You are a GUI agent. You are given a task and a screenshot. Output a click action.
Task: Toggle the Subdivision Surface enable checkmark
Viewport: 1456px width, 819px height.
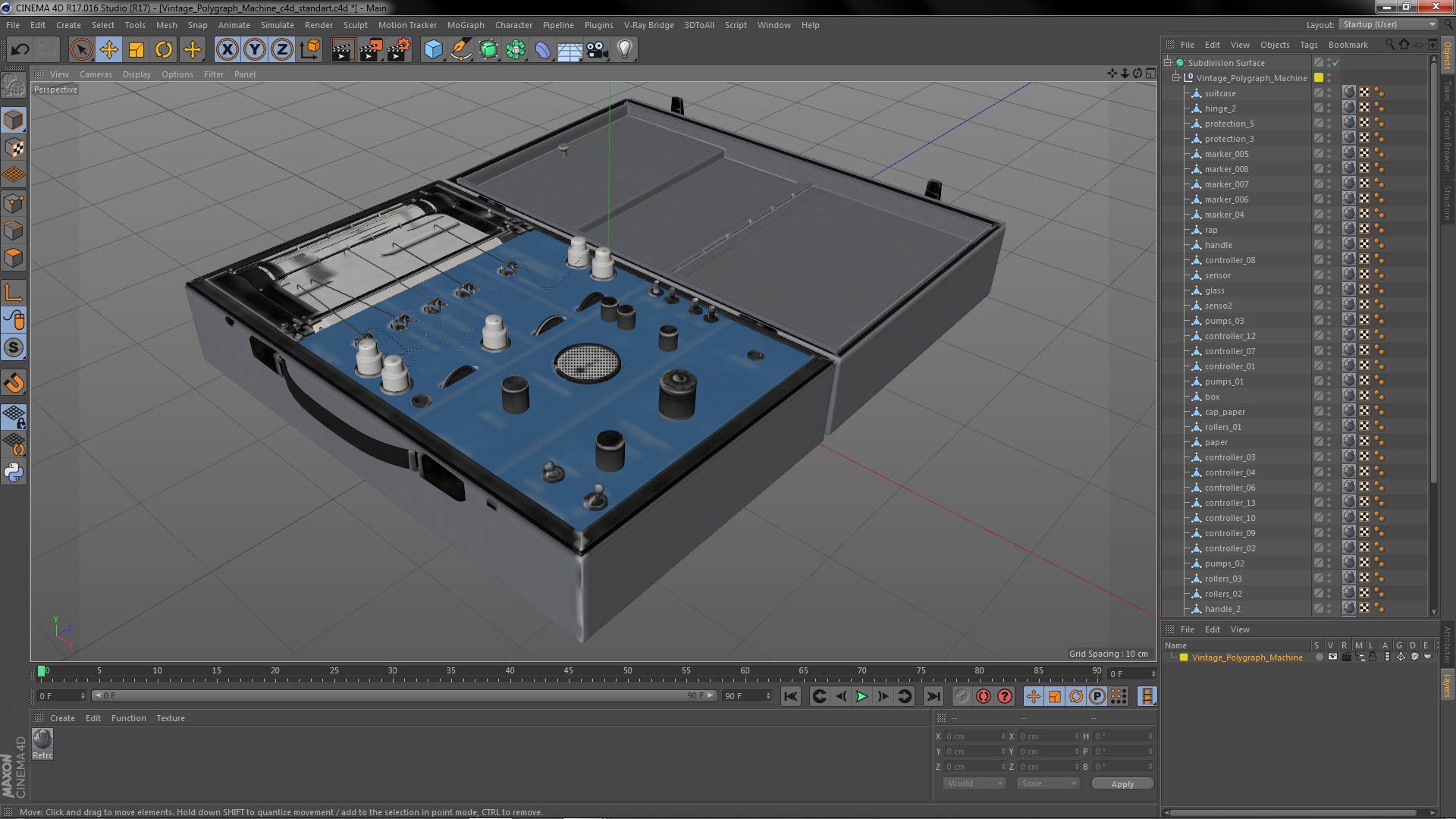(x=1336, y=63)
